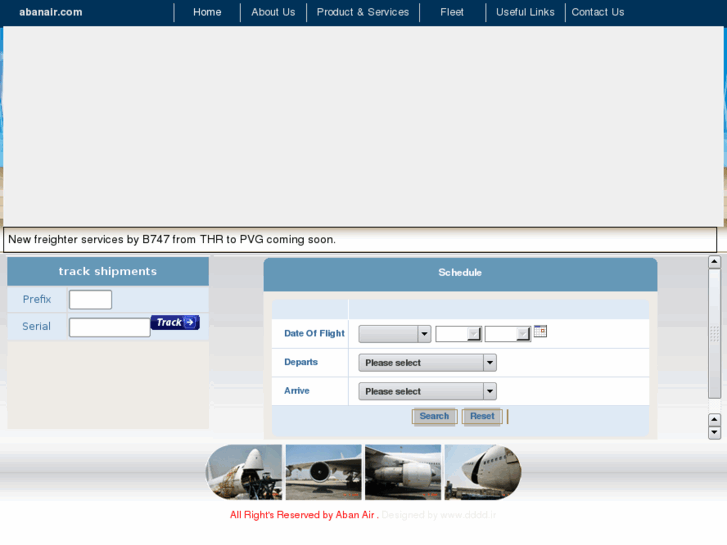This screenshot has width=727, height=545.
Task: Click the scrollbar up arrow at top
Action: tap(714, 262)
